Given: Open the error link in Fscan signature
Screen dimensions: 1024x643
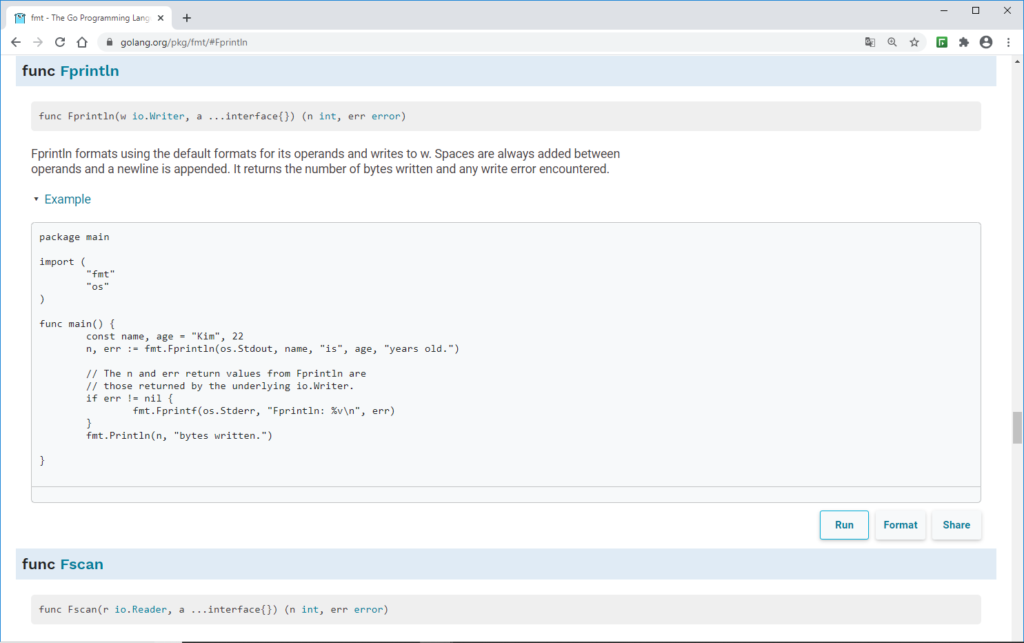Looking at the screenshot, I should [368, 610].
